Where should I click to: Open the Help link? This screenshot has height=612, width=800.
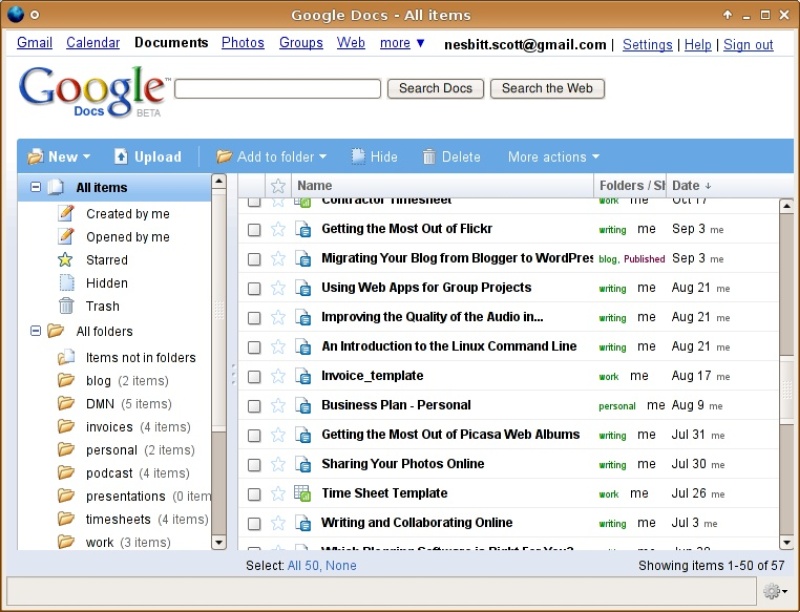697,45
